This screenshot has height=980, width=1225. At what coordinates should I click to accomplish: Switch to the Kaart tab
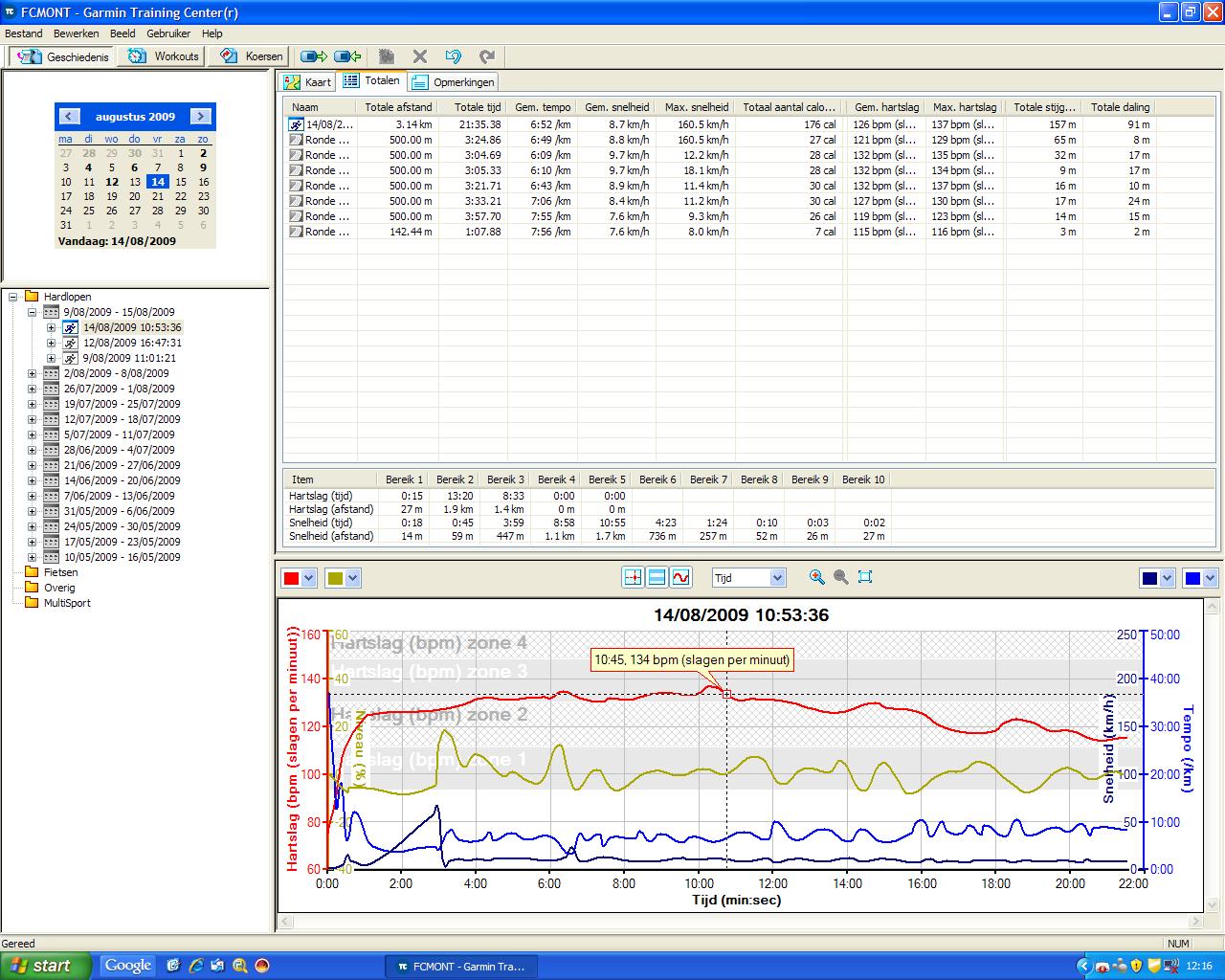pos(308,82)
